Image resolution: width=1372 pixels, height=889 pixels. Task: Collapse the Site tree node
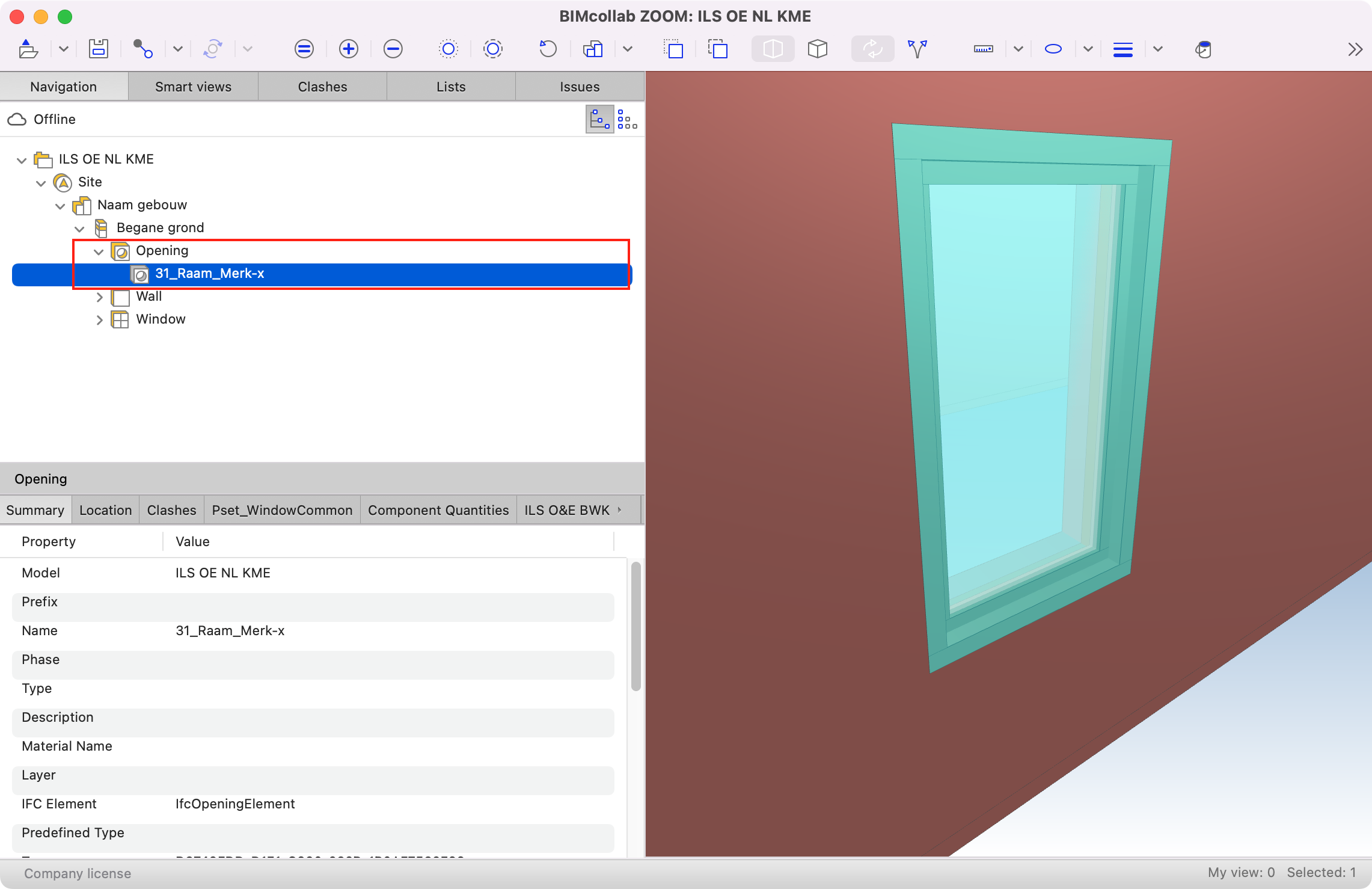pyautogui.click(x=41, y=183)
